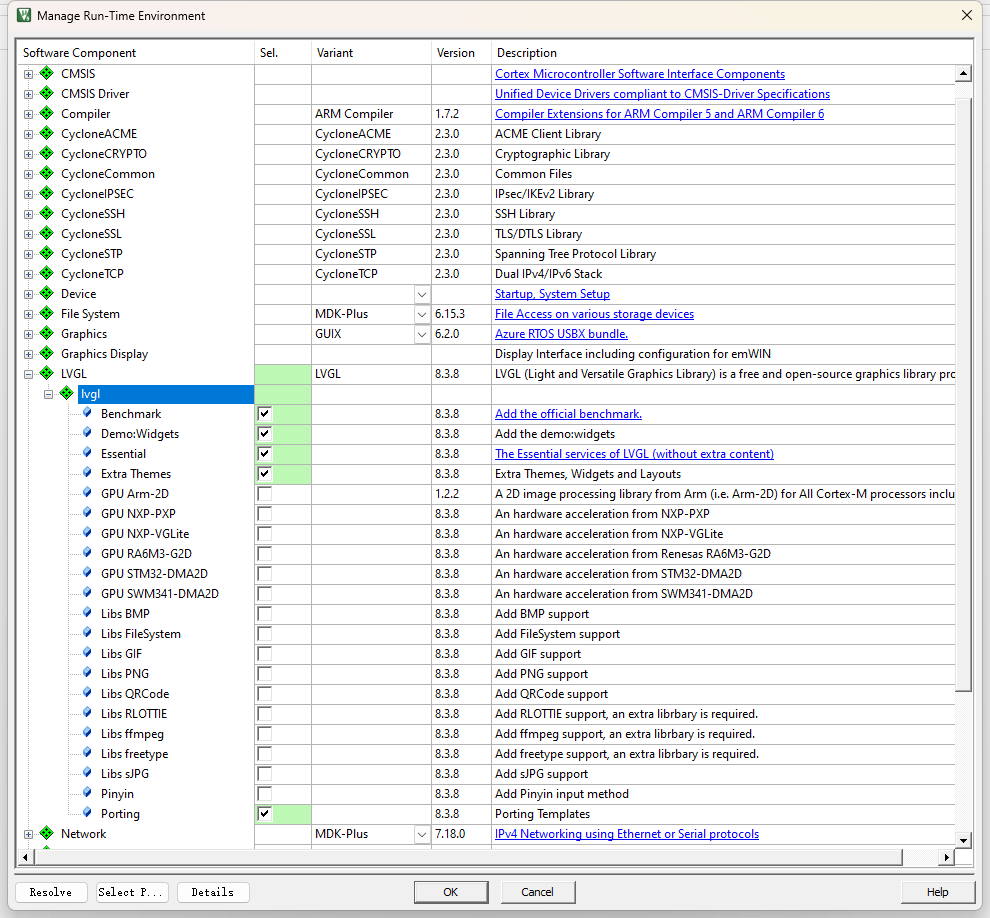Select the CycloneACME component icon
Screen dimensions: 990x918
pos(47,133)
